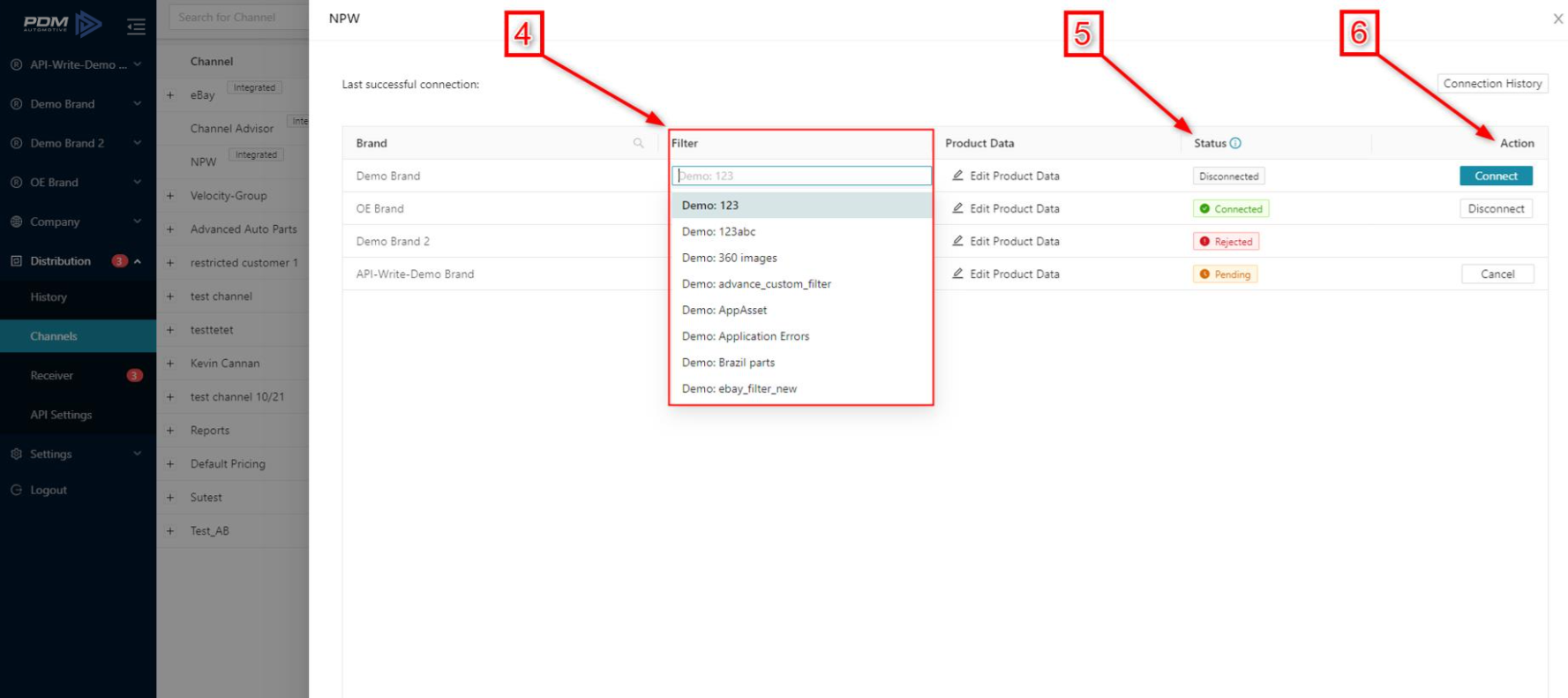
Task: Click Edit Product Data for Demo Brand
Action: (1006, 176)
